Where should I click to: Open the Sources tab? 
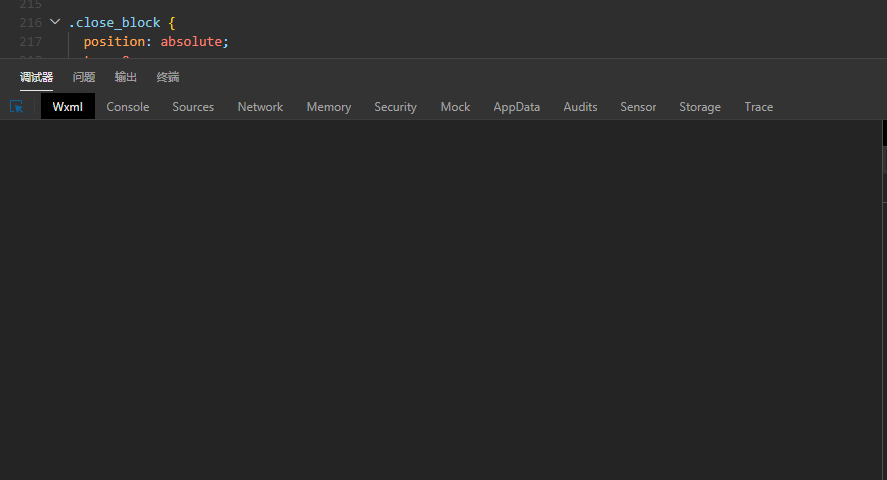(x=193, y=107)
